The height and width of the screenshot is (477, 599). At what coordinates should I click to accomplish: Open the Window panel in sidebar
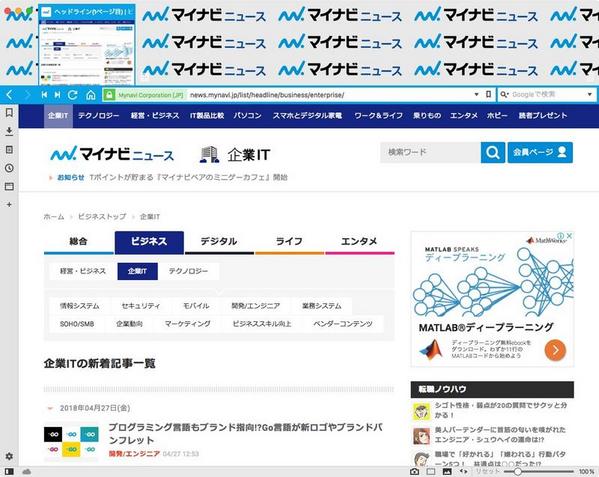(9, 186)
